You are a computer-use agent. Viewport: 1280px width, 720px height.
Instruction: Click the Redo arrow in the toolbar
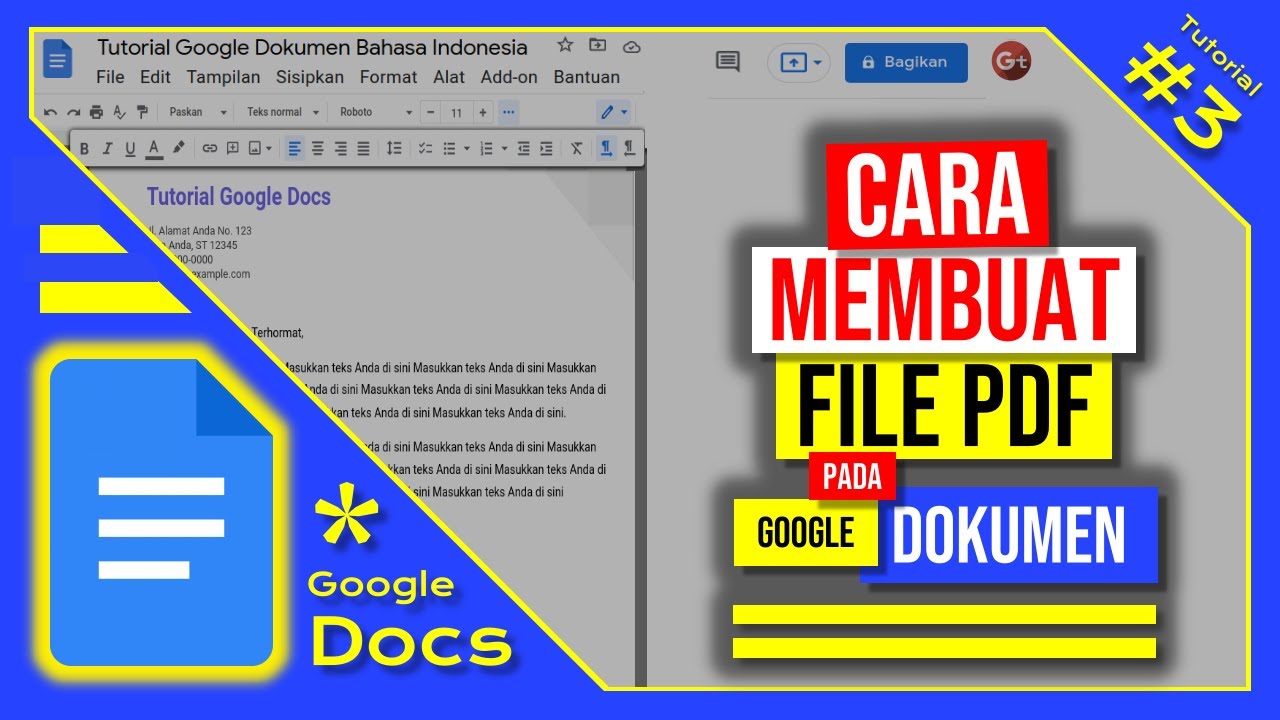pos(73,112)
